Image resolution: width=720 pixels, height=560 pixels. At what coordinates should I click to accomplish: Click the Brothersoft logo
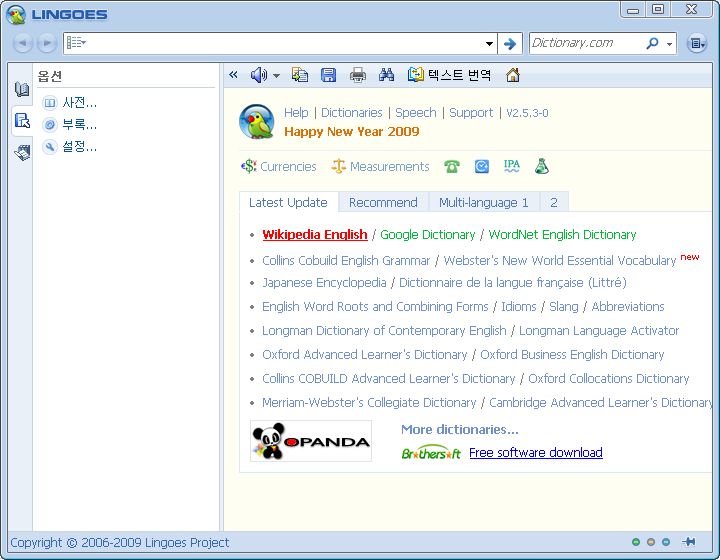(x=431, y=453)
